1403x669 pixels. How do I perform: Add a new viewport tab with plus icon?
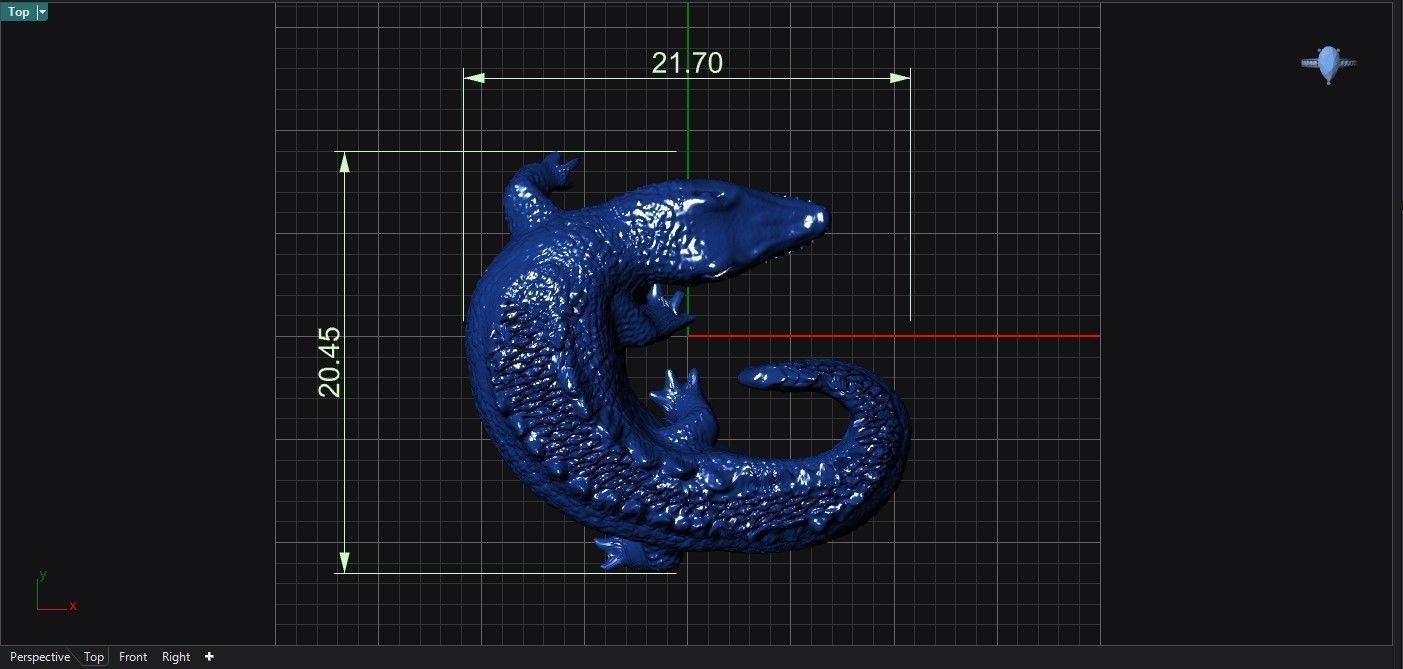click(x=209, y=657)
